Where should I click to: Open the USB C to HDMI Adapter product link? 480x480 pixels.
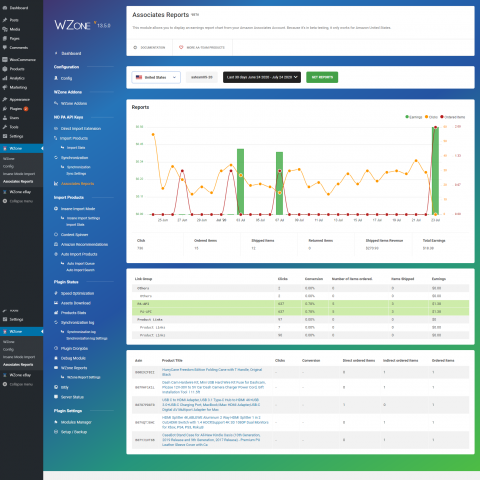click(211, 405)
